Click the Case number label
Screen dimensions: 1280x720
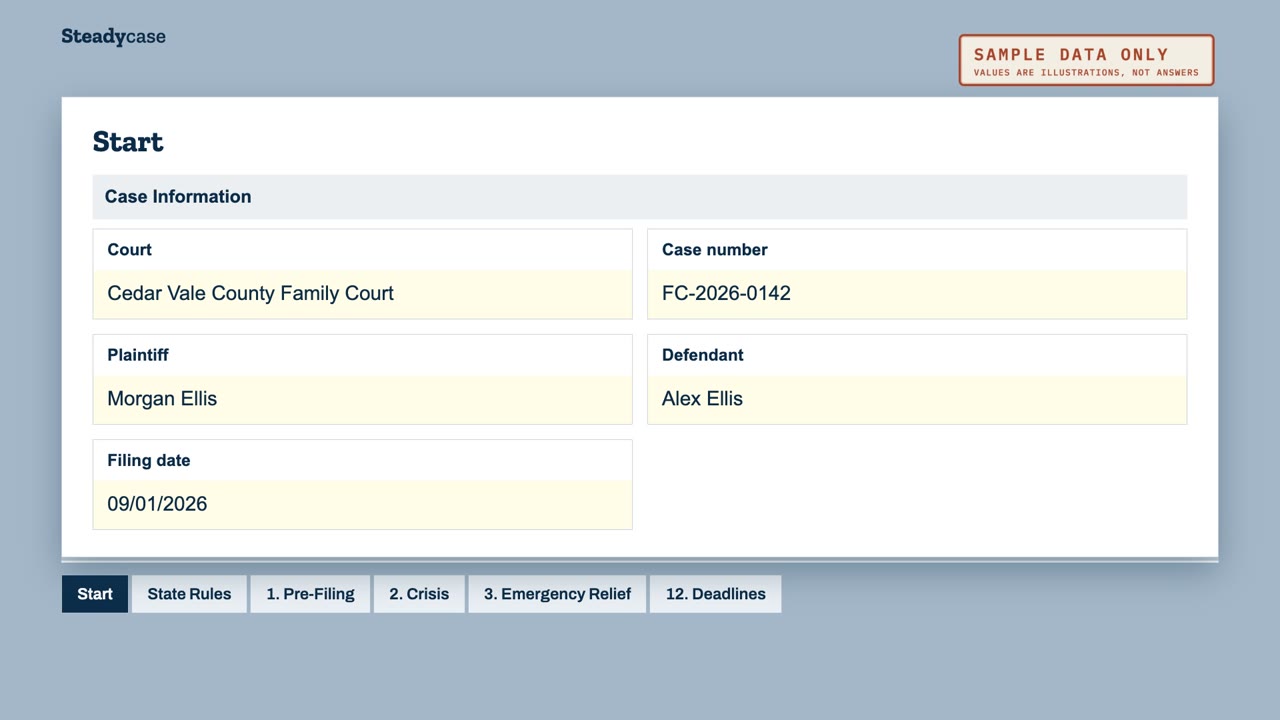coord(715,250)
